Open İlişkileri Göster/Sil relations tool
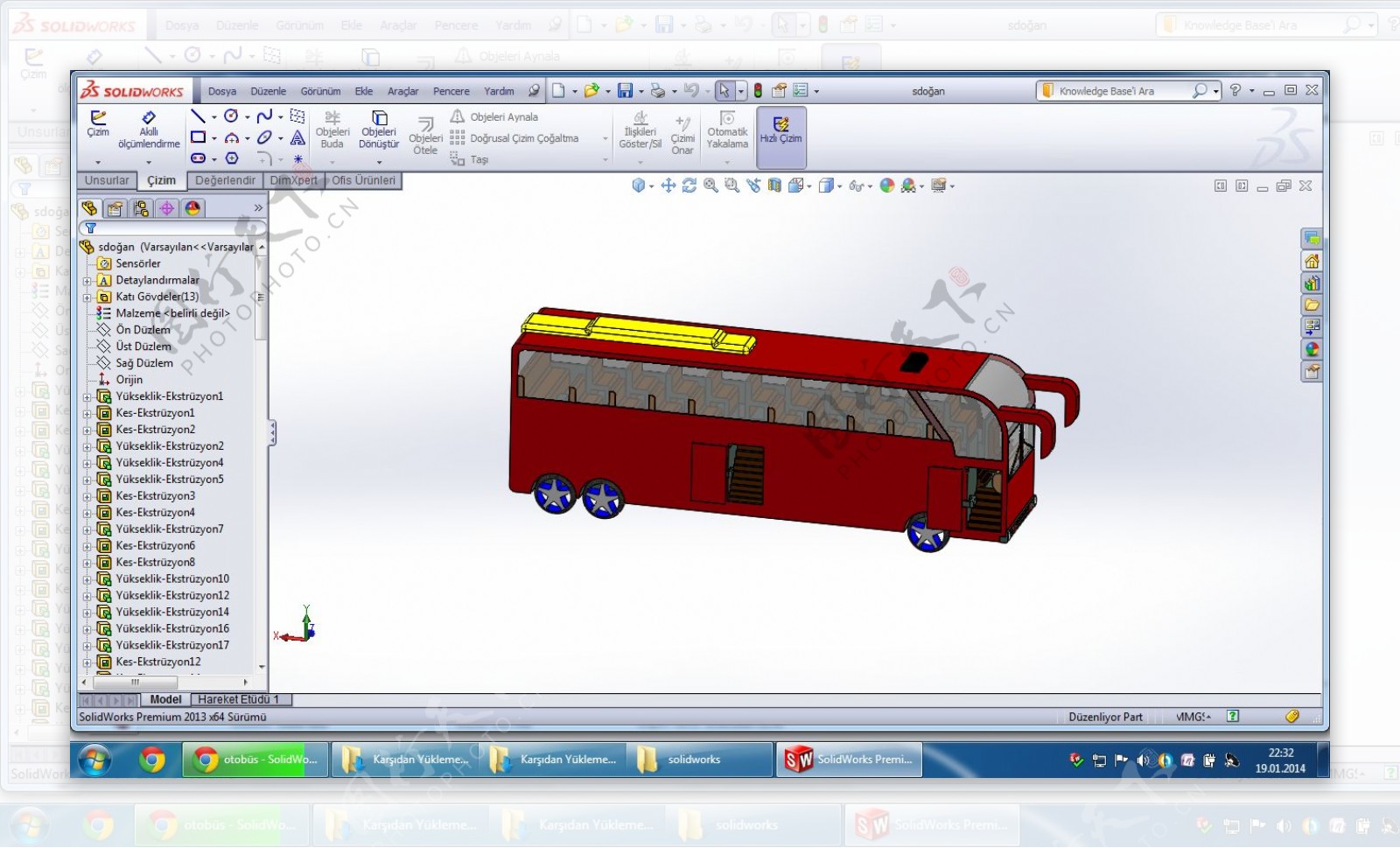Screen dimensions: 1400x848 [x=640, y=130]
